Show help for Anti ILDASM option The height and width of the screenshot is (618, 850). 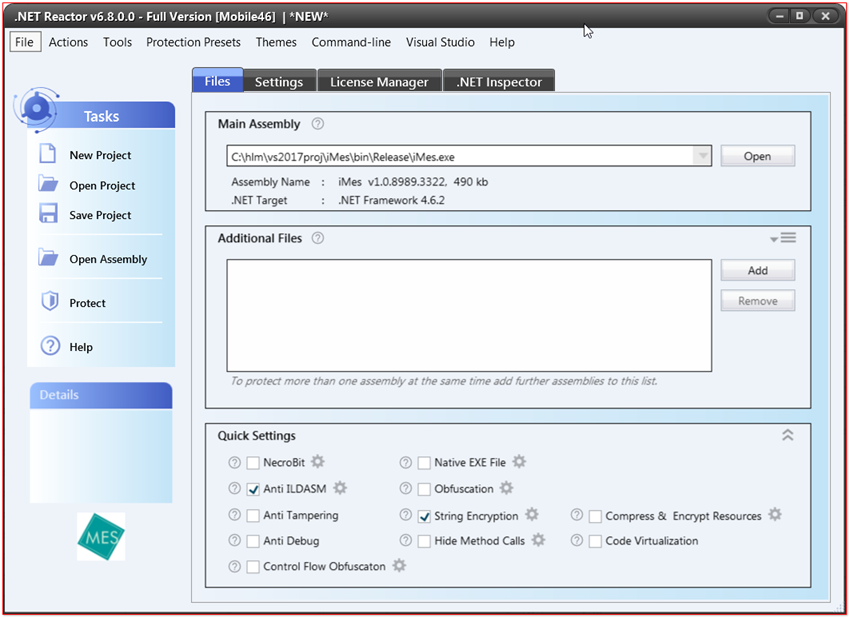pos(234,488)
